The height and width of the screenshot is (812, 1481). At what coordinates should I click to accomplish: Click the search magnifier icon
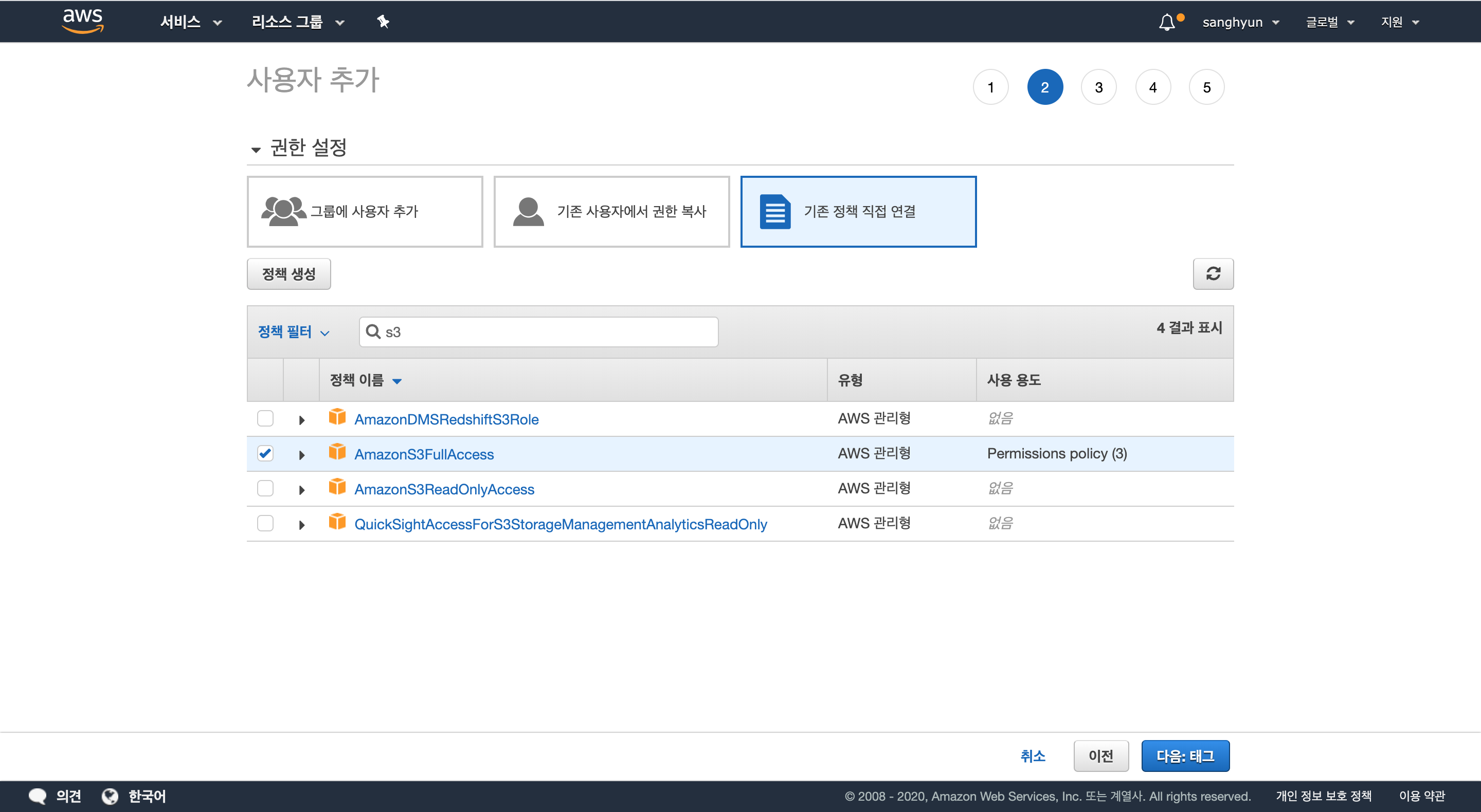click(x=373, y=331)
